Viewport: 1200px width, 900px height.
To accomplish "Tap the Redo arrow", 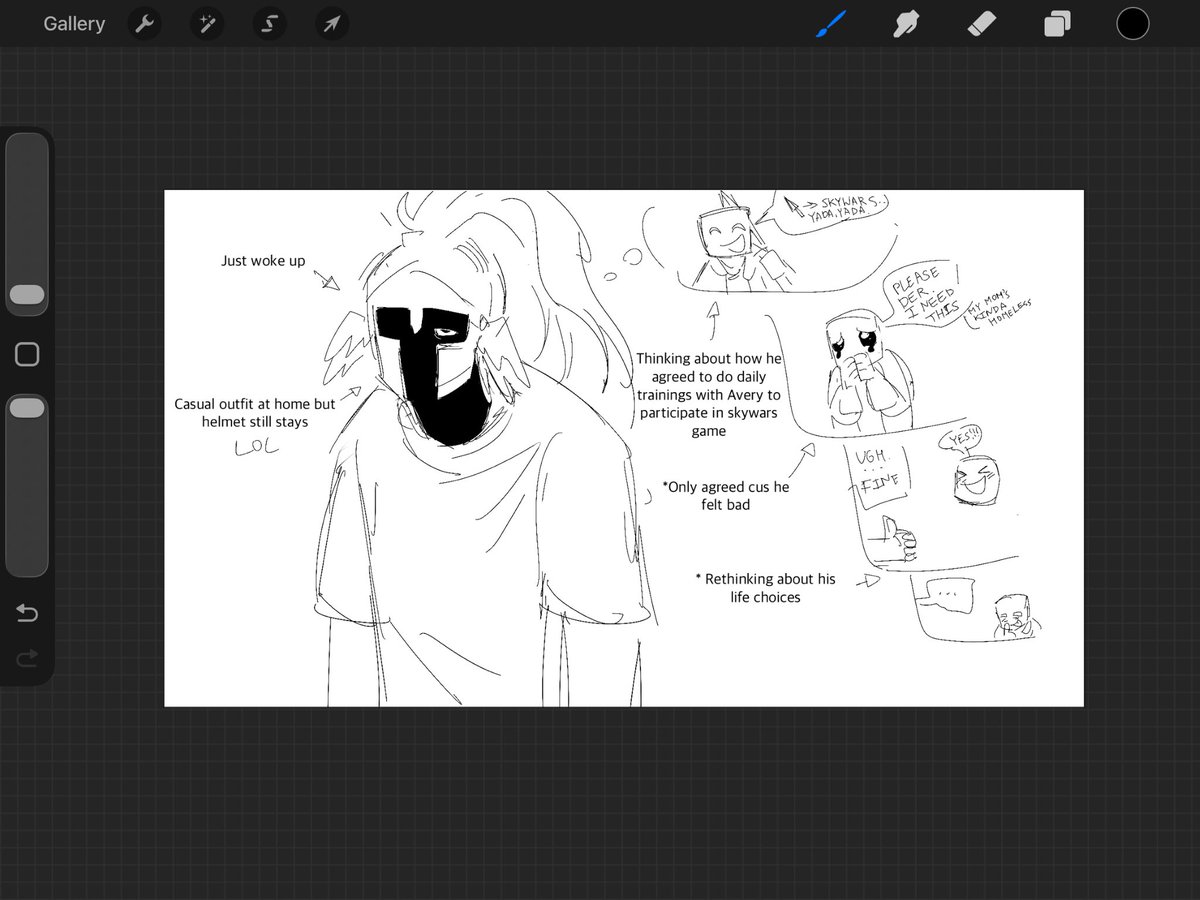I will (27, 657).
